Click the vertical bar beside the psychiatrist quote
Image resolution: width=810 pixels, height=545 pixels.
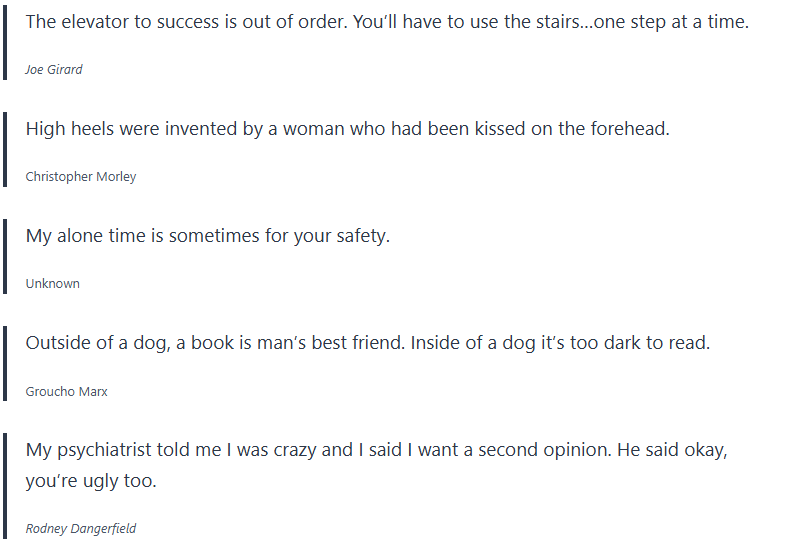coord(5,487)
